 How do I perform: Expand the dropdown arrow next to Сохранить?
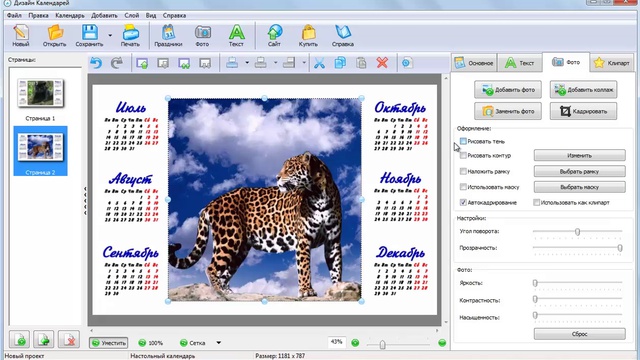coord(110,36)
